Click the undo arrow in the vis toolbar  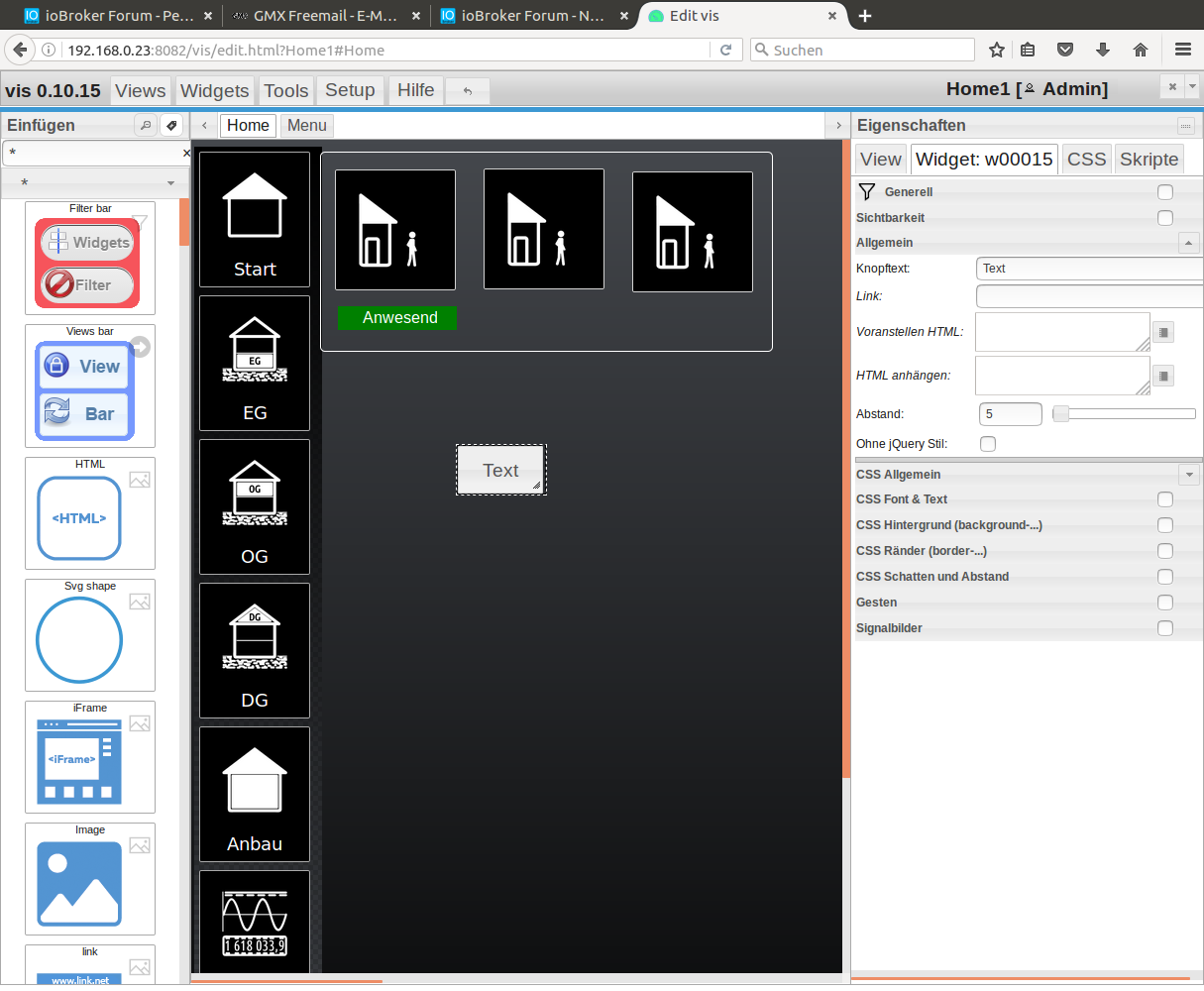point(468,91)
